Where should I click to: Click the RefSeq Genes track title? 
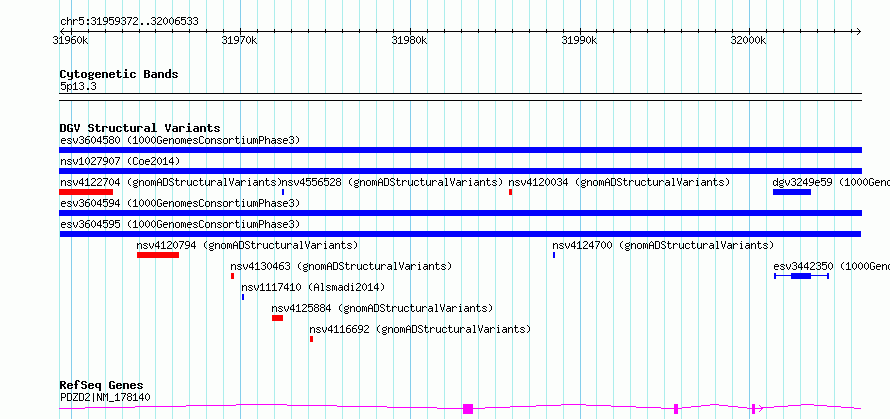(102, 386)
